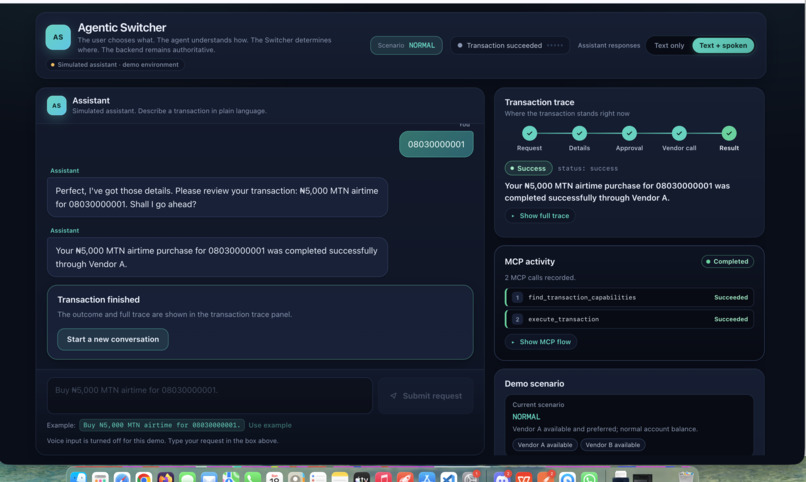Select the Vendor call step checkmark circle
Viewport: 806px width, 482px height.
pyautogui.click(x=679, y=133)
